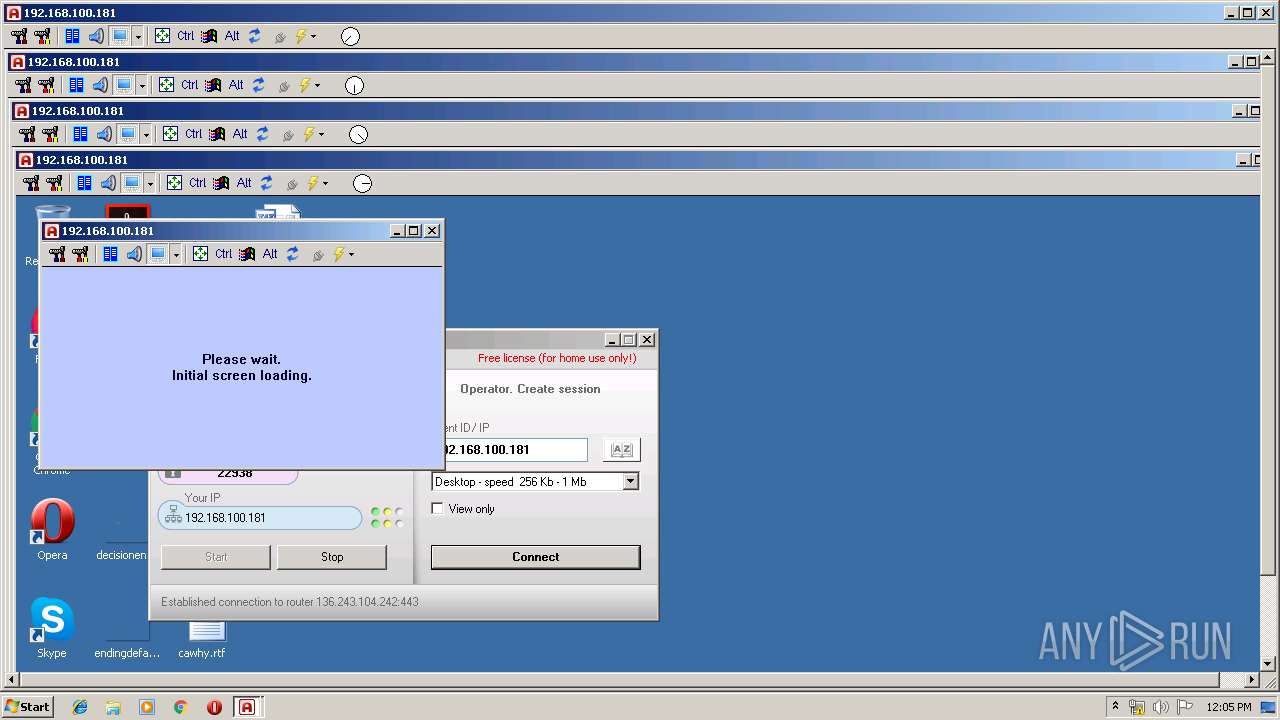Click Windows key icon in third nested toolbar

click(217, 134)
